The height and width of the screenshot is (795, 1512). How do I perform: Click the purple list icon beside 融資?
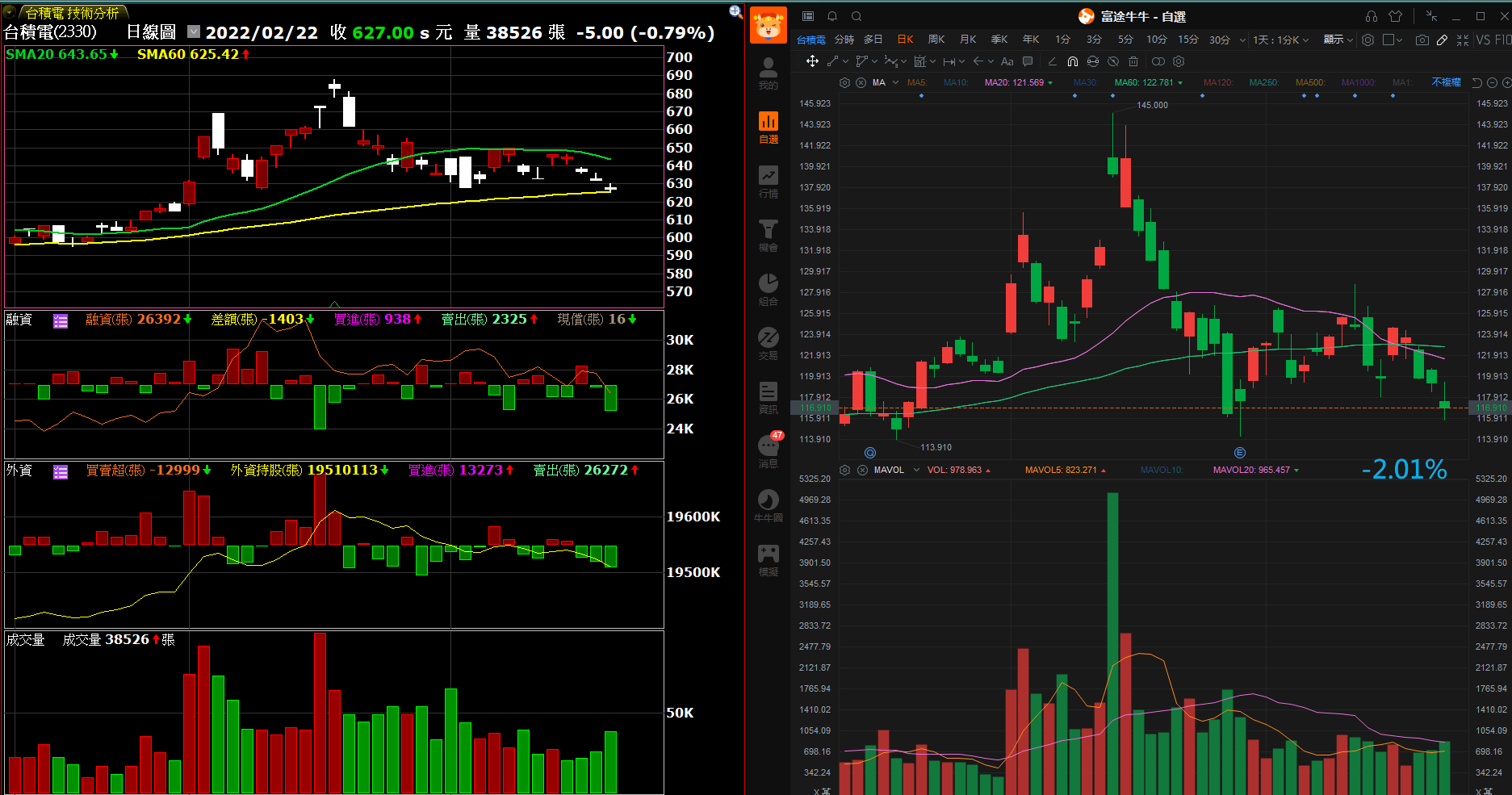tap(61, 321)
